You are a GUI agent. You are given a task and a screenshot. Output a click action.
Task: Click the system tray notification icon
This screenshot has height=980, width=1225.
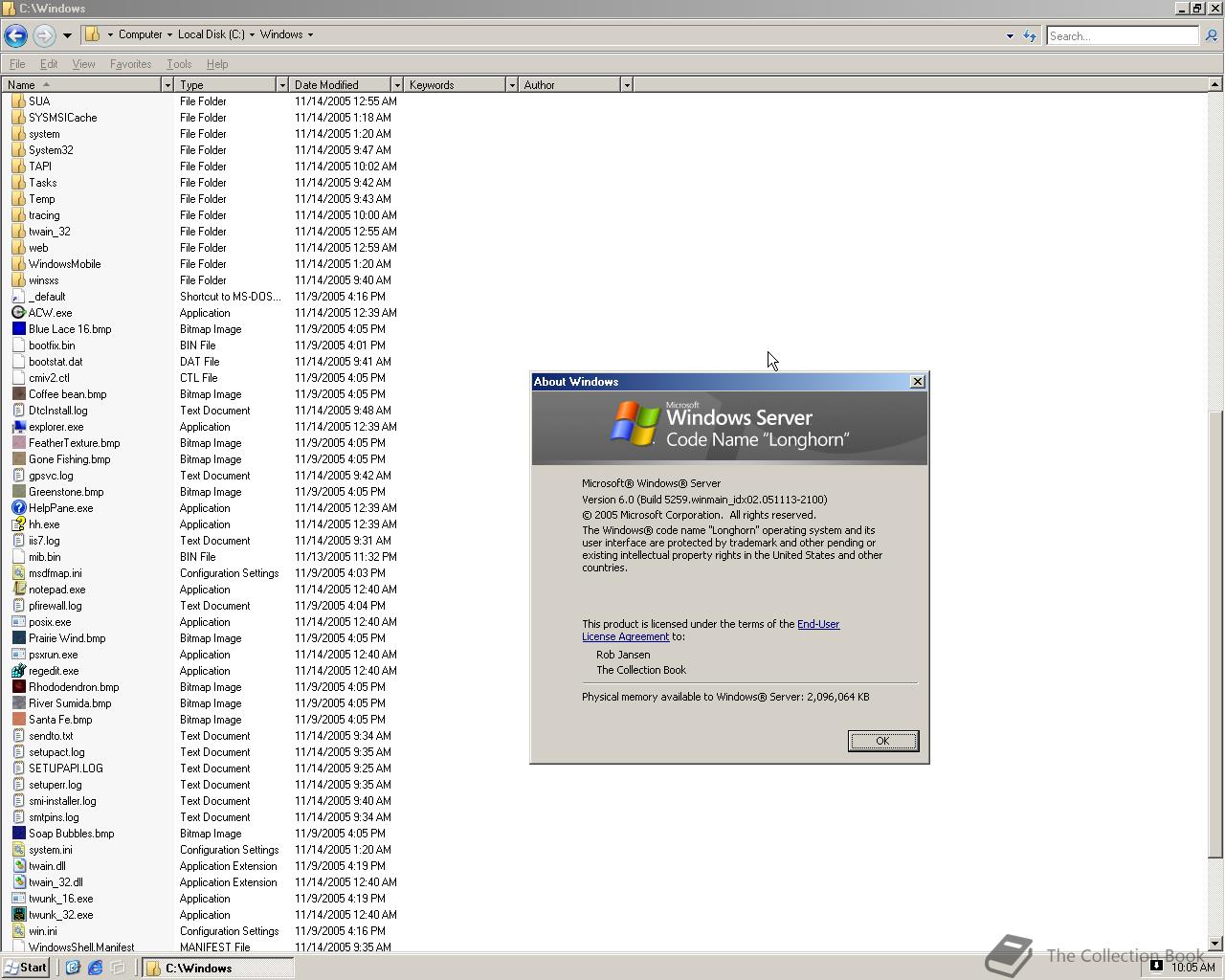1156,967
